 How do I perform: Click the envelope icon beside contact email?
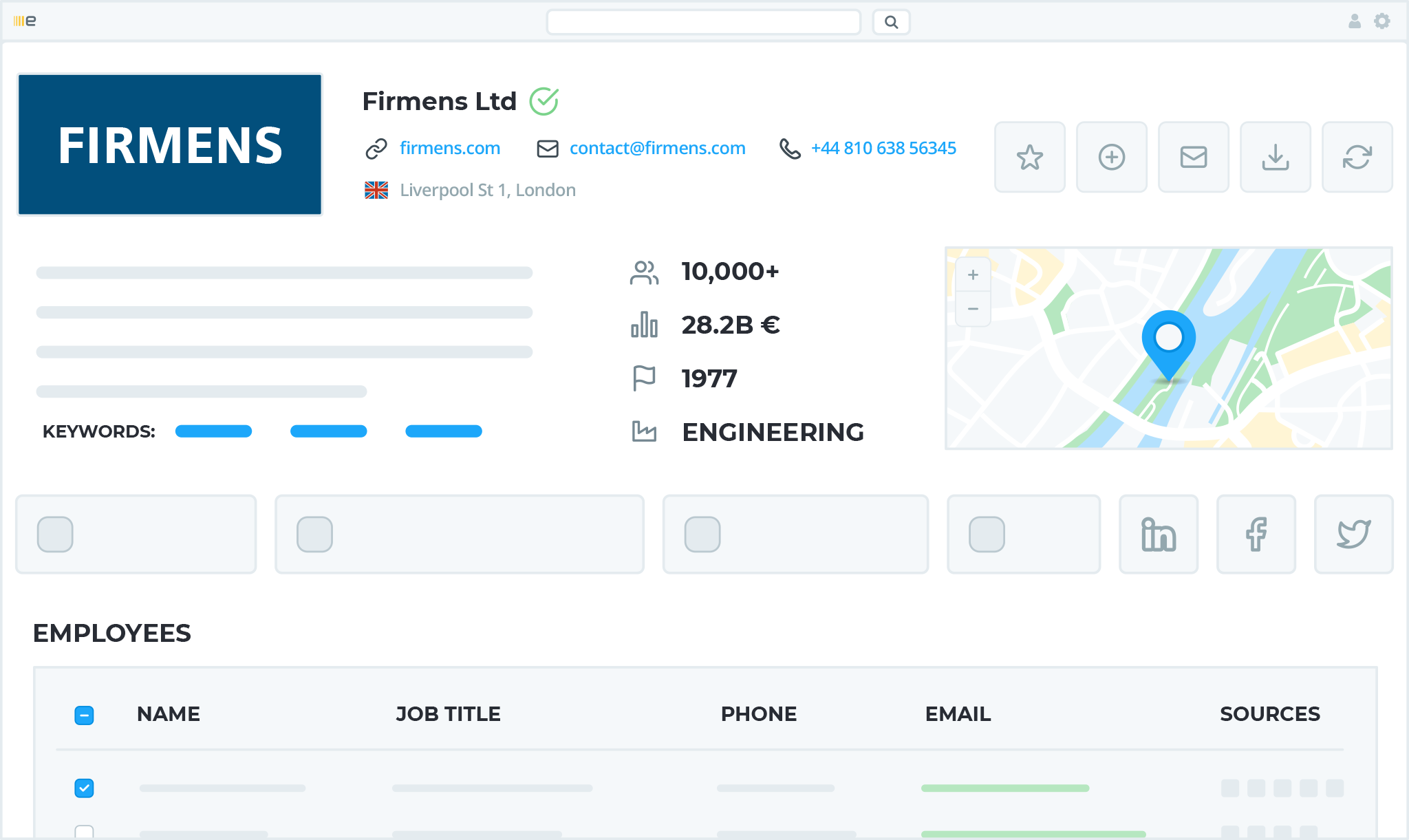point(548,149)
